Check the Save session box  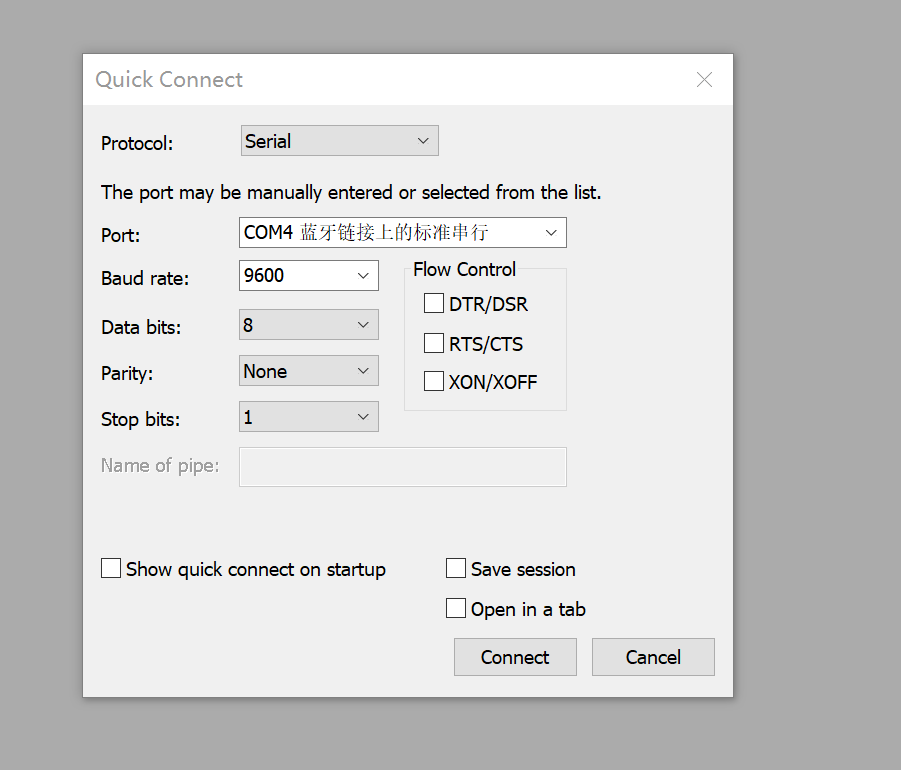coord(456,569)
